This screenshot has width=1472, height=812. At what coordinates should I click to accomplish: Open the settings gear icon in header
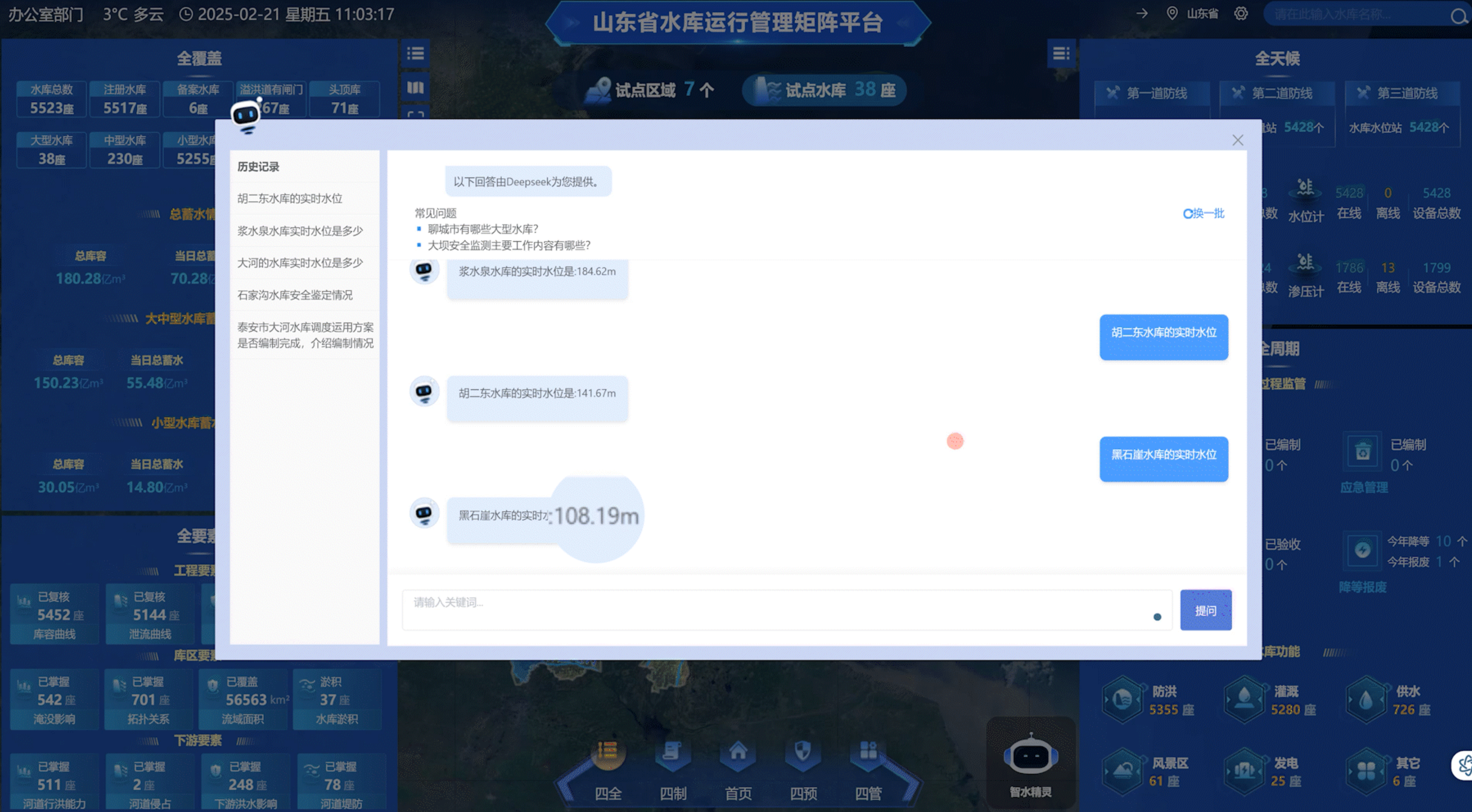(1240, 14)
